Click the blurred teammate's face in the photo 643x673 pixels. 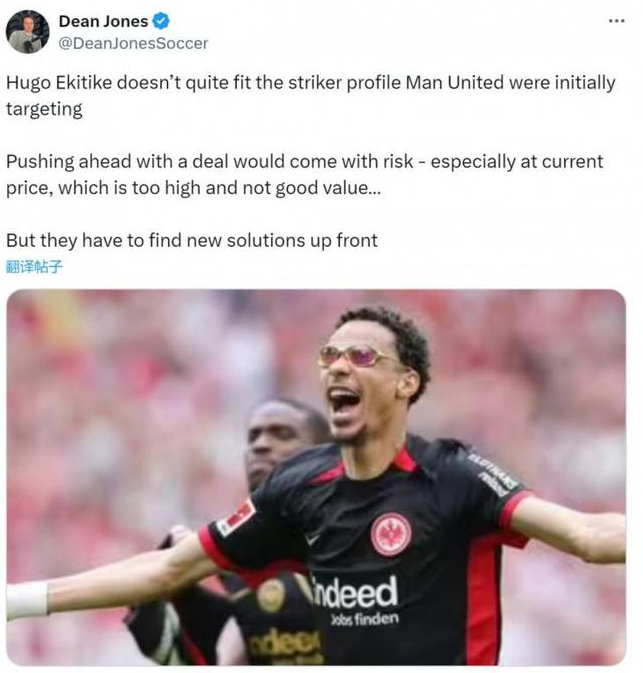(277, 442)
